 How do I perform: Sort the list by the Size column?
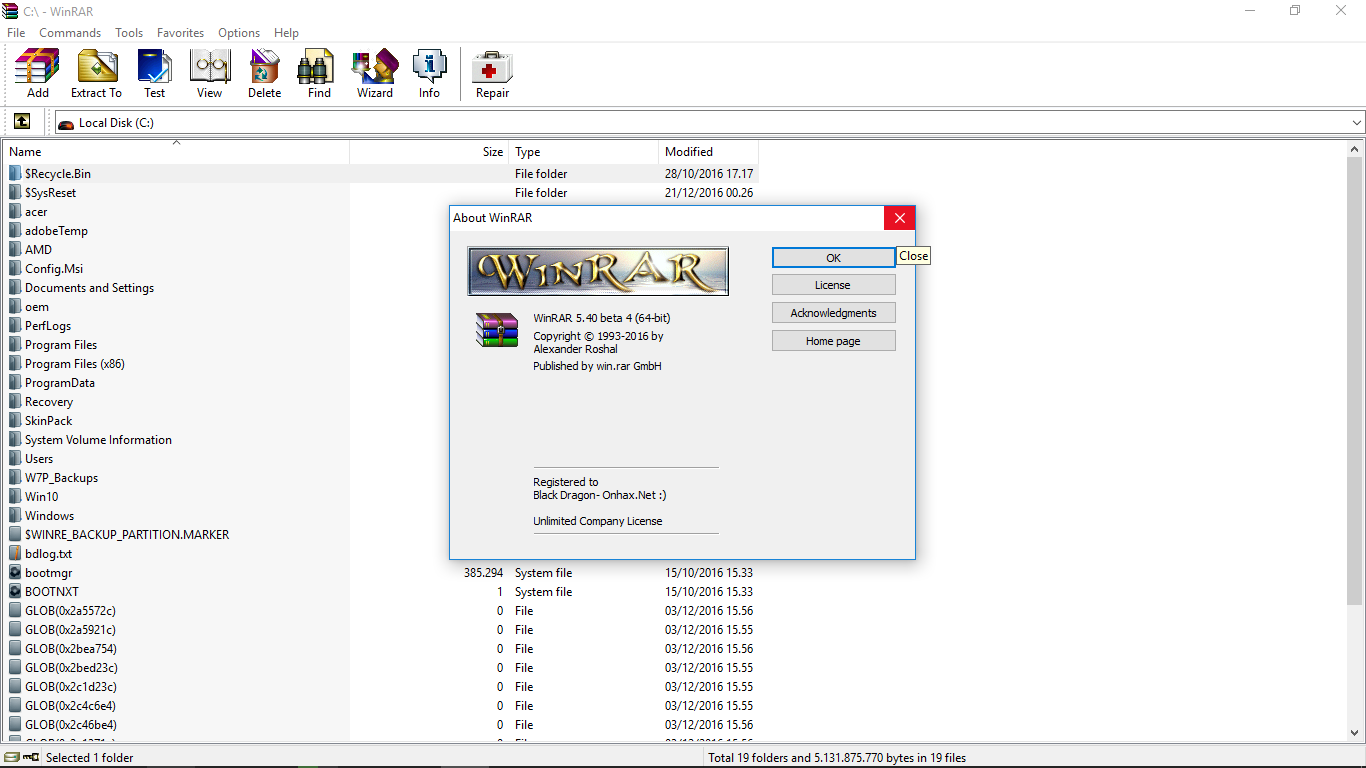[x=429, y=152]
